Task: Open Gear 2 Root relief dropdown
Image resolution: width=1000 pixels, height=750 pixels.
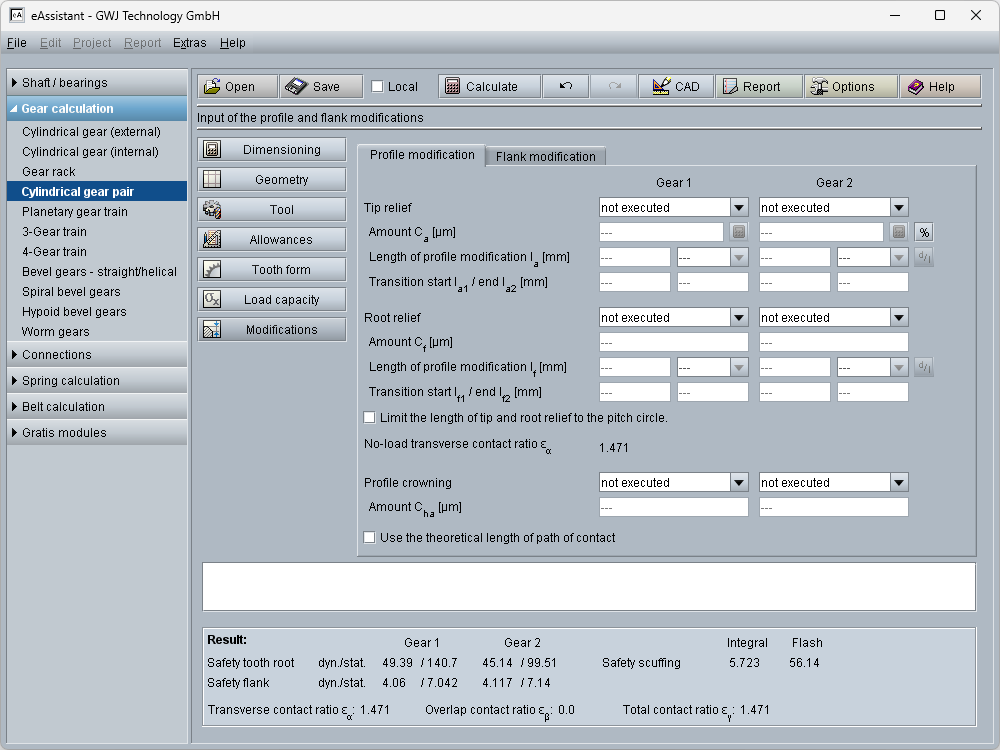Action: point(833,317)
